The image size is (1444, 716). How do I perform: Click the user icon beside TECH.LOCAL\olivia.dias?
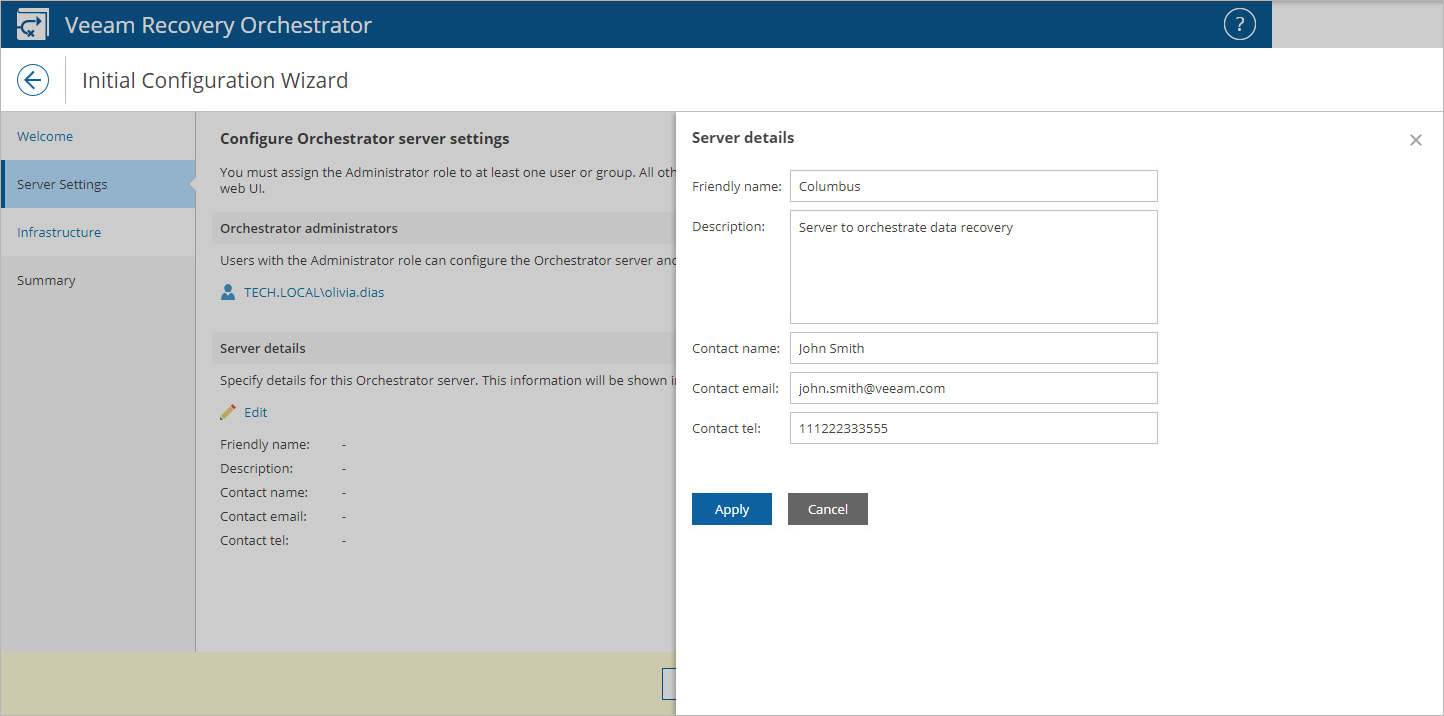(x=228, y=293)
